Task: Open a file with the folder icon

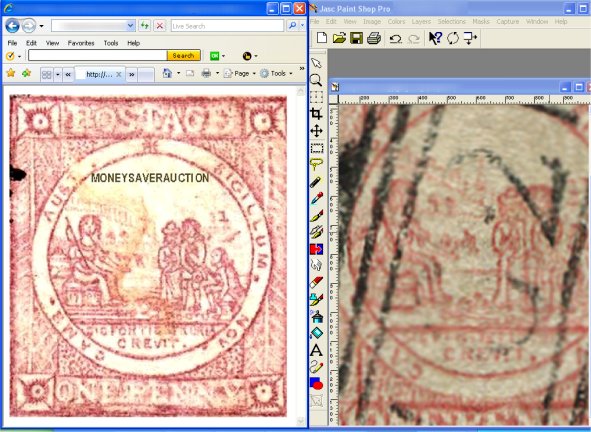Action: (x=339, y=38)
